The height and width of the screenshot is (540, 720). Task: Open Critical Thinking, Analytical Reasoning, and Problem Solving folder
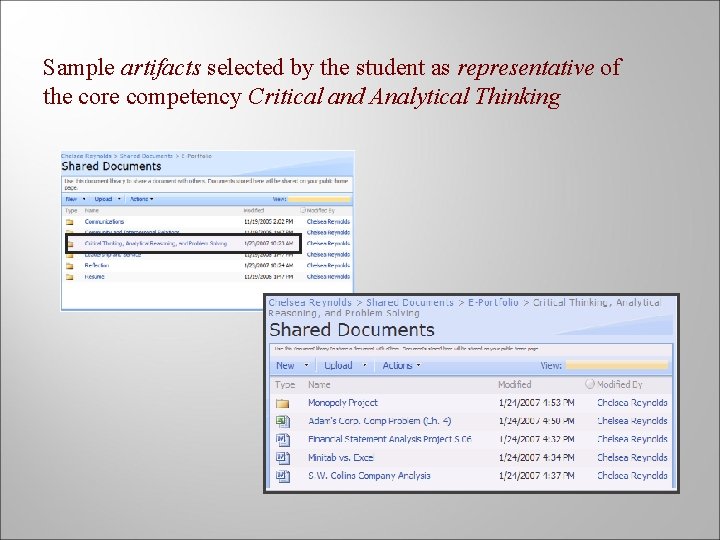pos(156,243)
